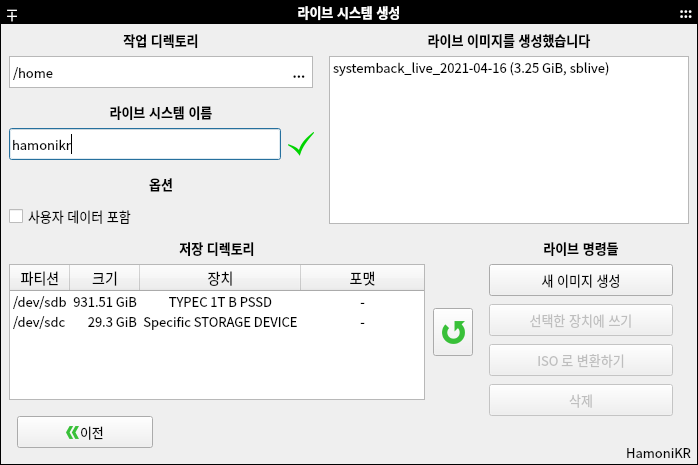Click the Specific STORAGE DEVICE cell
The image size is (698, 465).
[220, 322]
